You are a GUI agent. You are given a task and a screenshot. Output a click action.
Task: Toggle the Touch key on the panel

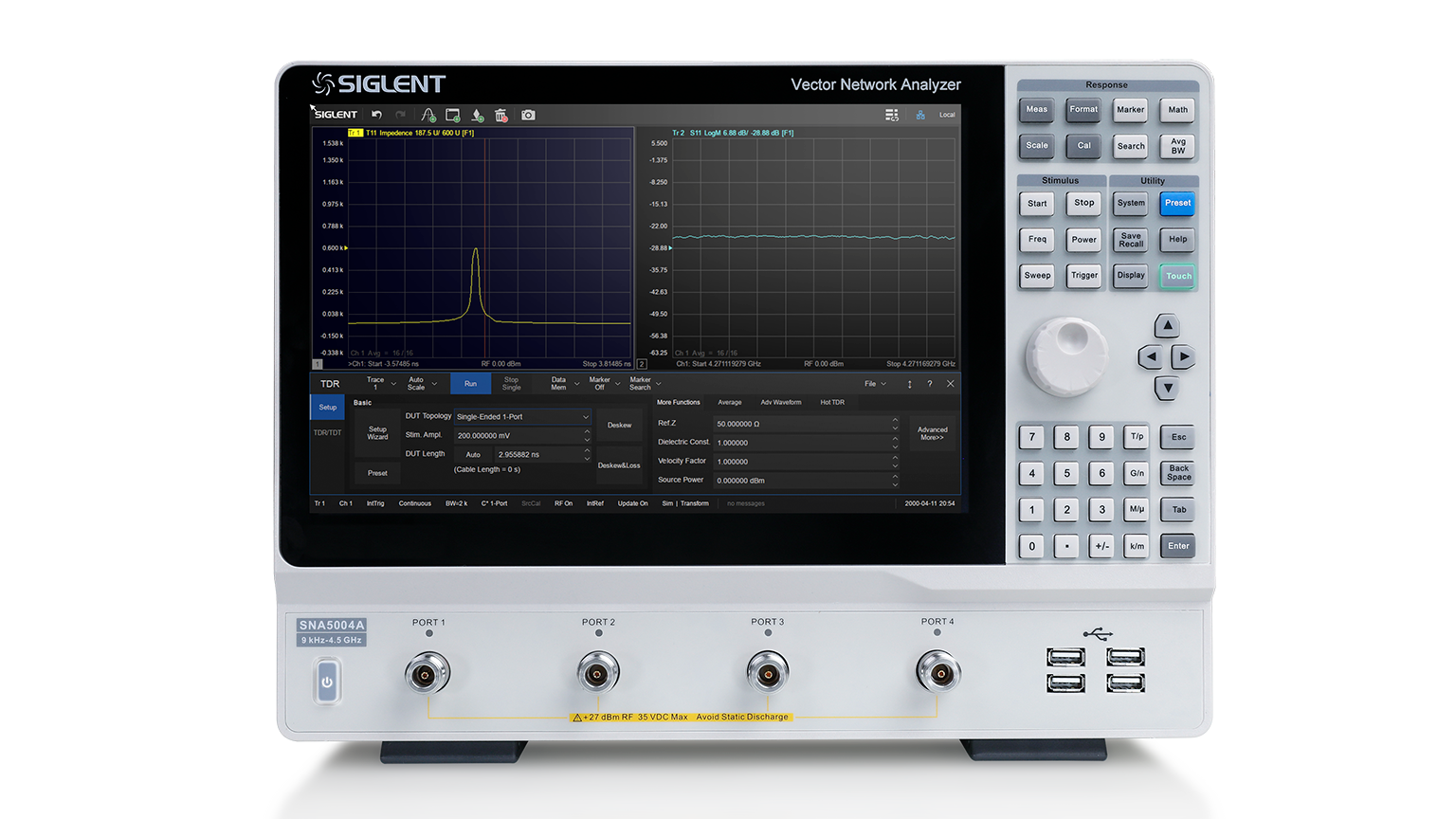click(x=1178, y=276)
